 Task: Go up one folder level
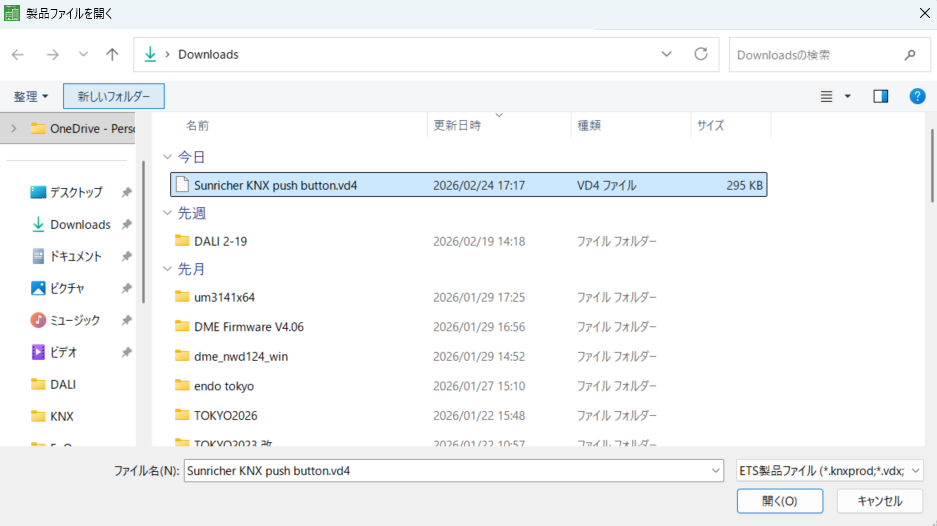(x=112, y=55)
